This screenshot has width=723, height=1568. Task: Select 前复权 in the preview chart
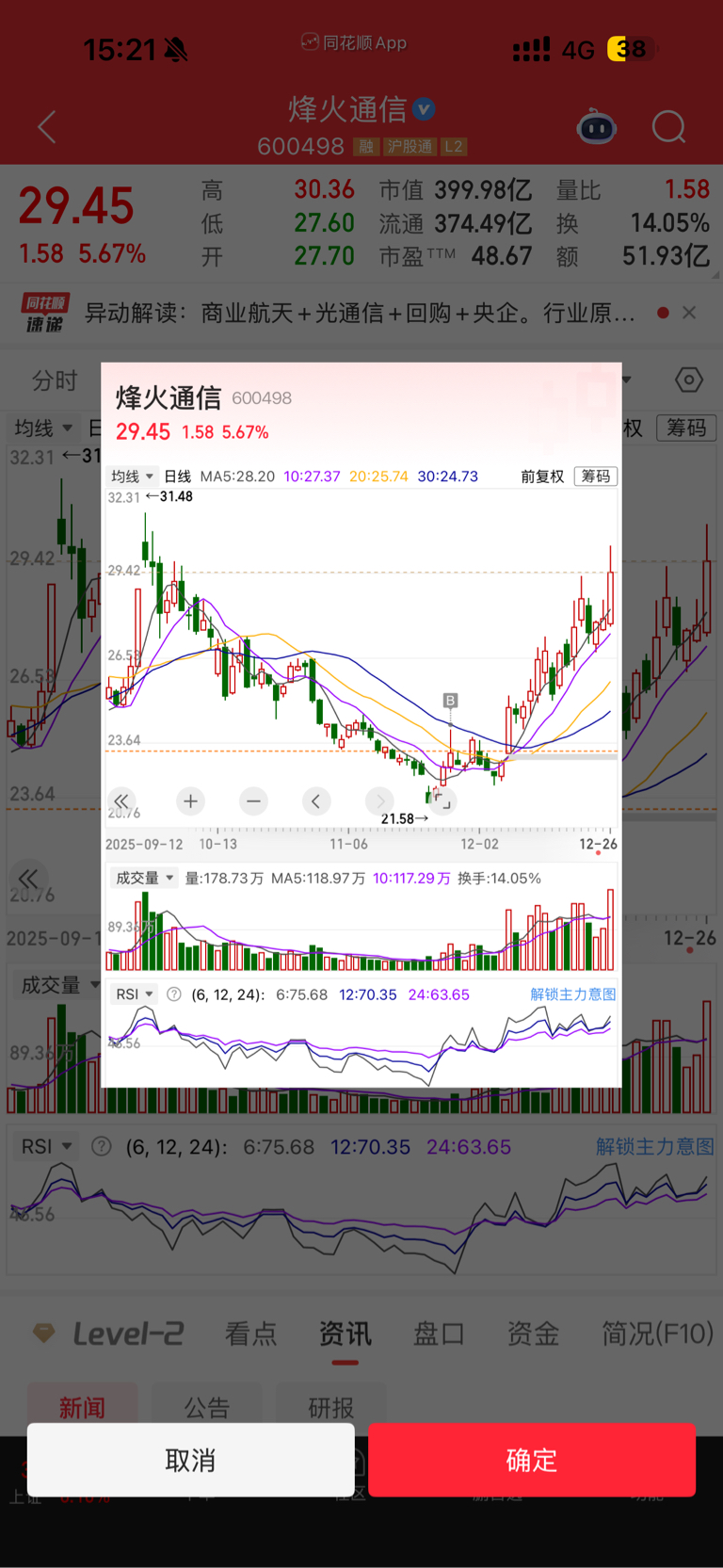(542, 477)
